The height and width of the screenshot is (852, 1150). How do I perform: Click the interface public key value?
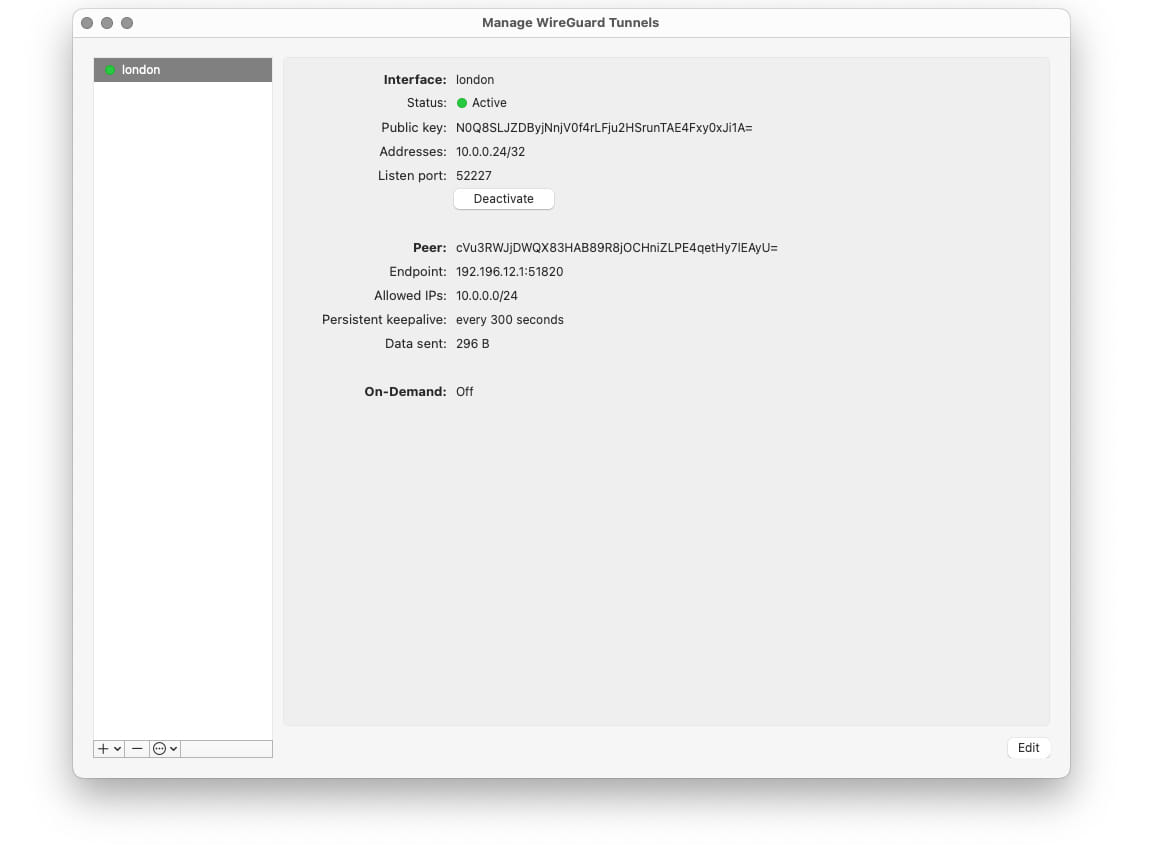pyautogui.click(x=606, y=127)
